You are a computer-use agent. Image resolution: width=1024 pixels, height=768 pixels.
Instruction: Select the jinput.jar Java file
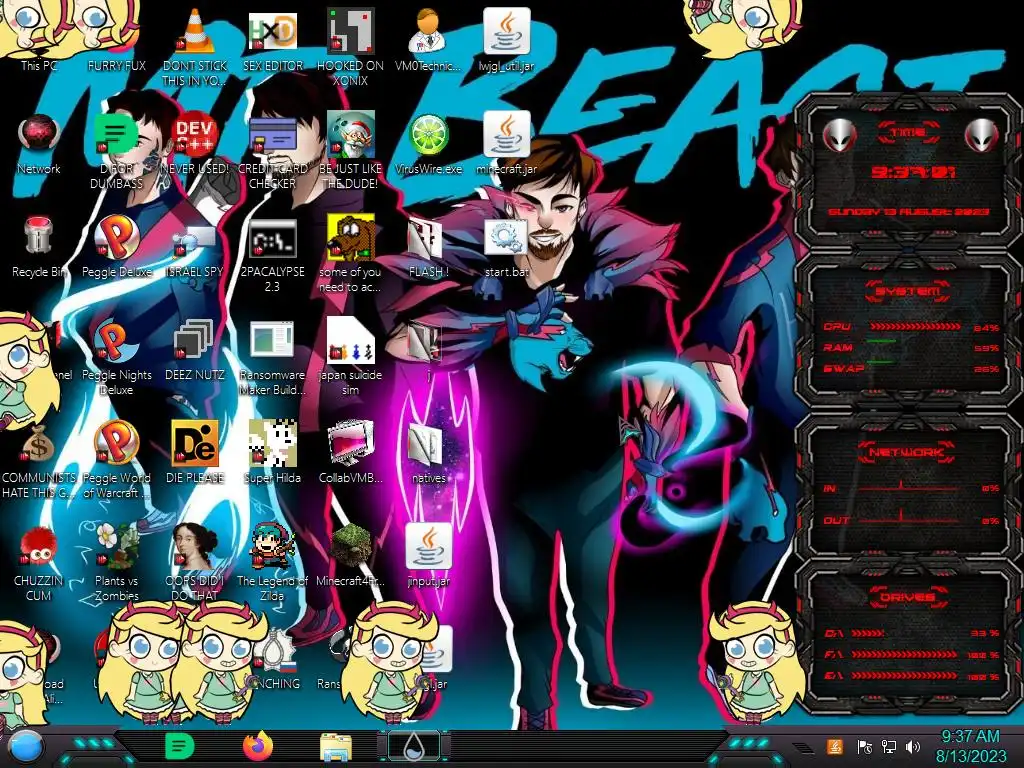[428, 546]
